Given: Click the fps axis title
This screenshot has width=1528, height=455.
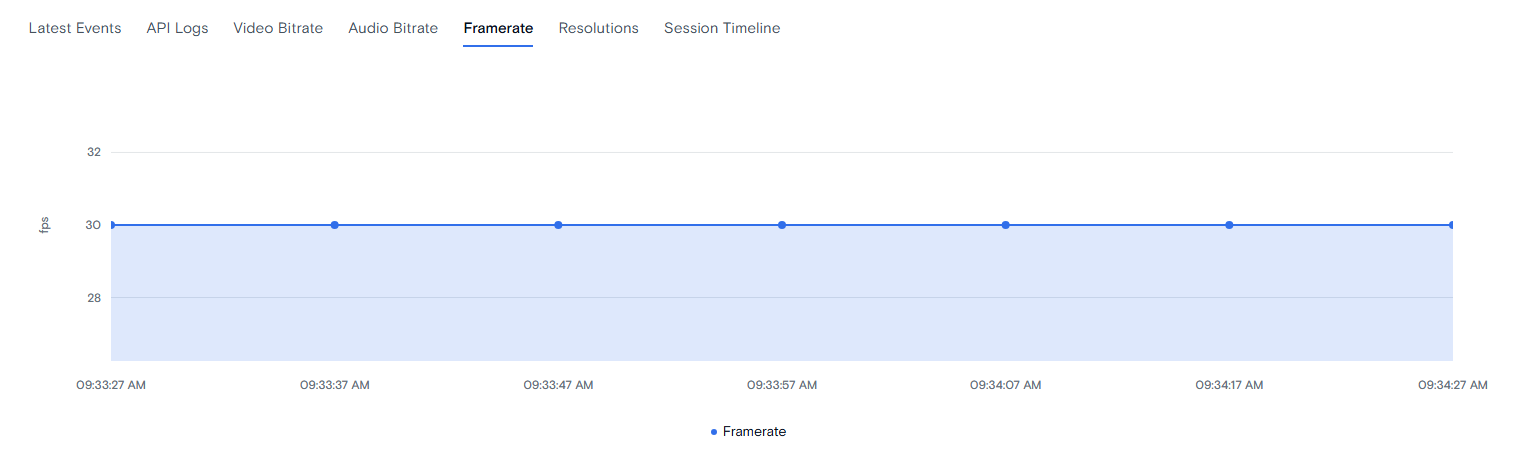Looking at the screenshot, I should tap(44, 225).
